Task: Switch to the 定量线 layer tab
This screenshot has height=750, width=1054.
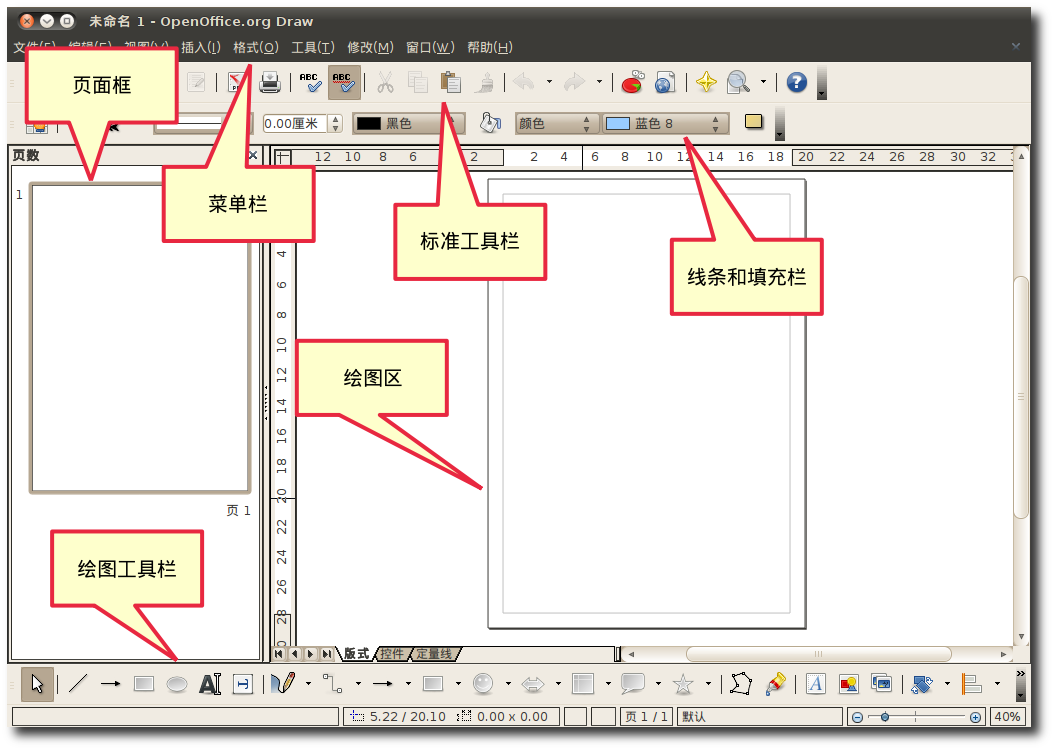Action: click(434, 653)
